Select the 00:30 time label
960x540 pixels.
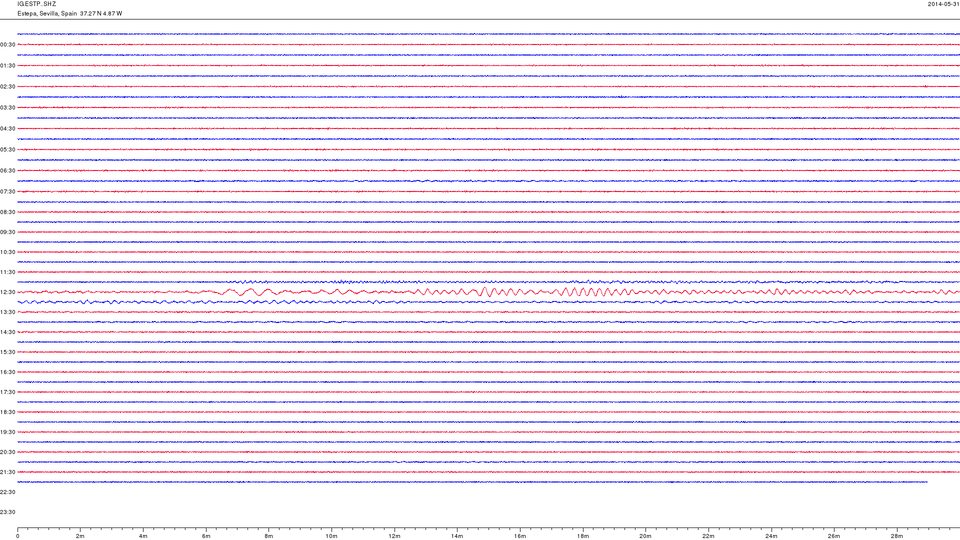(7, 45)
